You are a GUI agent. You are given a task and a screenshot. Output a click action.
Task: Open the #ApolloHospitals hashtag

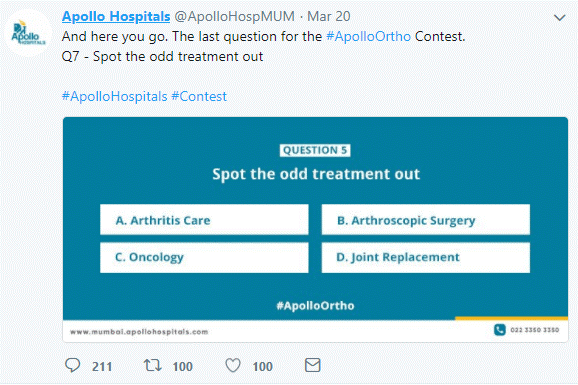pyautogui.click(x=115, y=96)
